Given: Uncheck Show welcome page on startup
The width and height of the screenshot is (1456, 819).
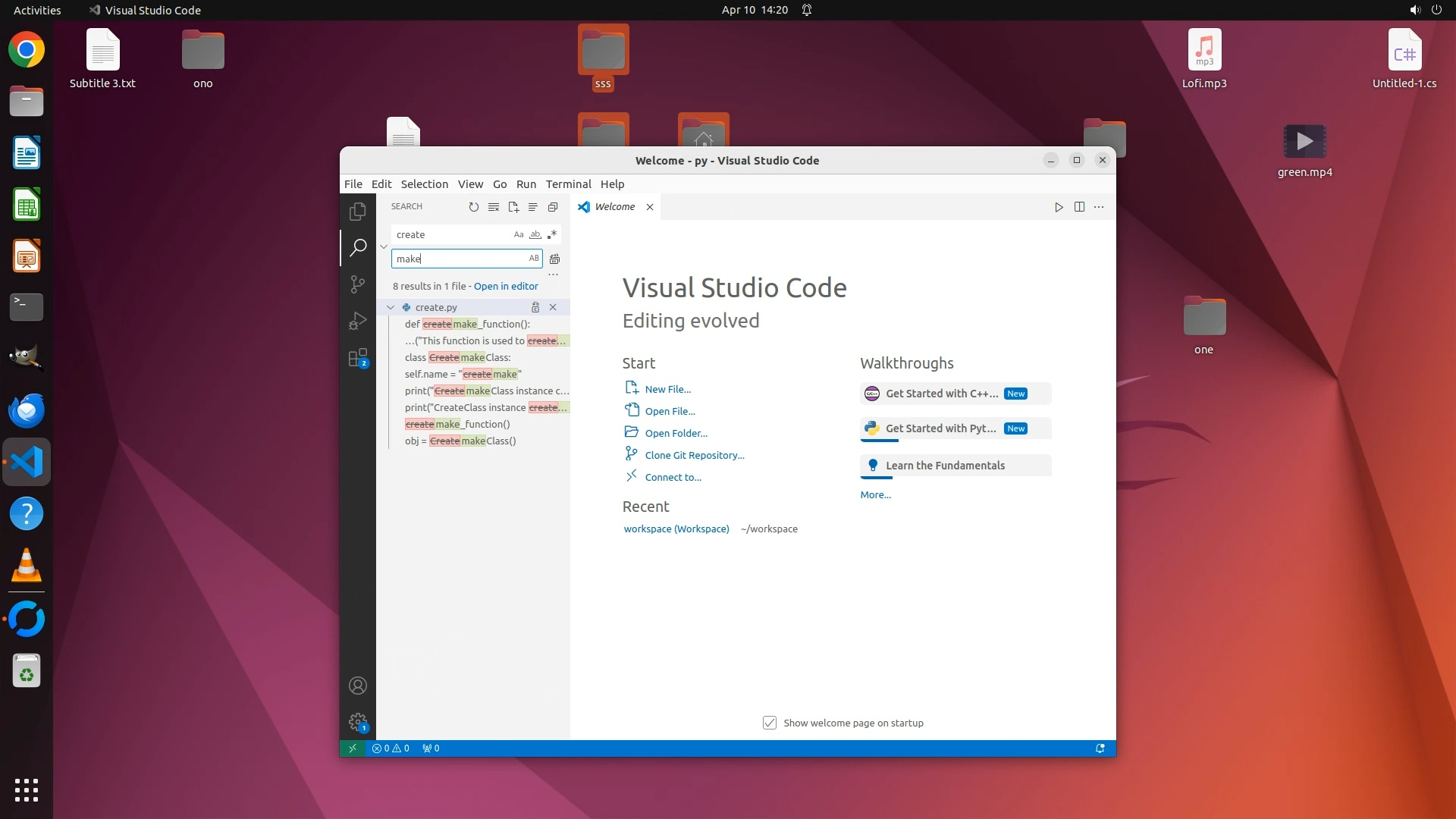Looking at the screenshot, I should point(770,723).
